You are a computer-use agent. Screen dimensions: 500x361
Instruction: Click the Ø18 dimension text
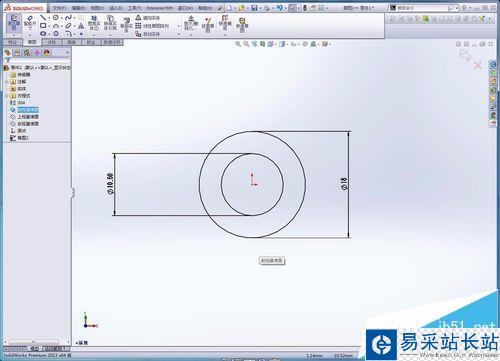pyautogui.click(x=344, y=184)
